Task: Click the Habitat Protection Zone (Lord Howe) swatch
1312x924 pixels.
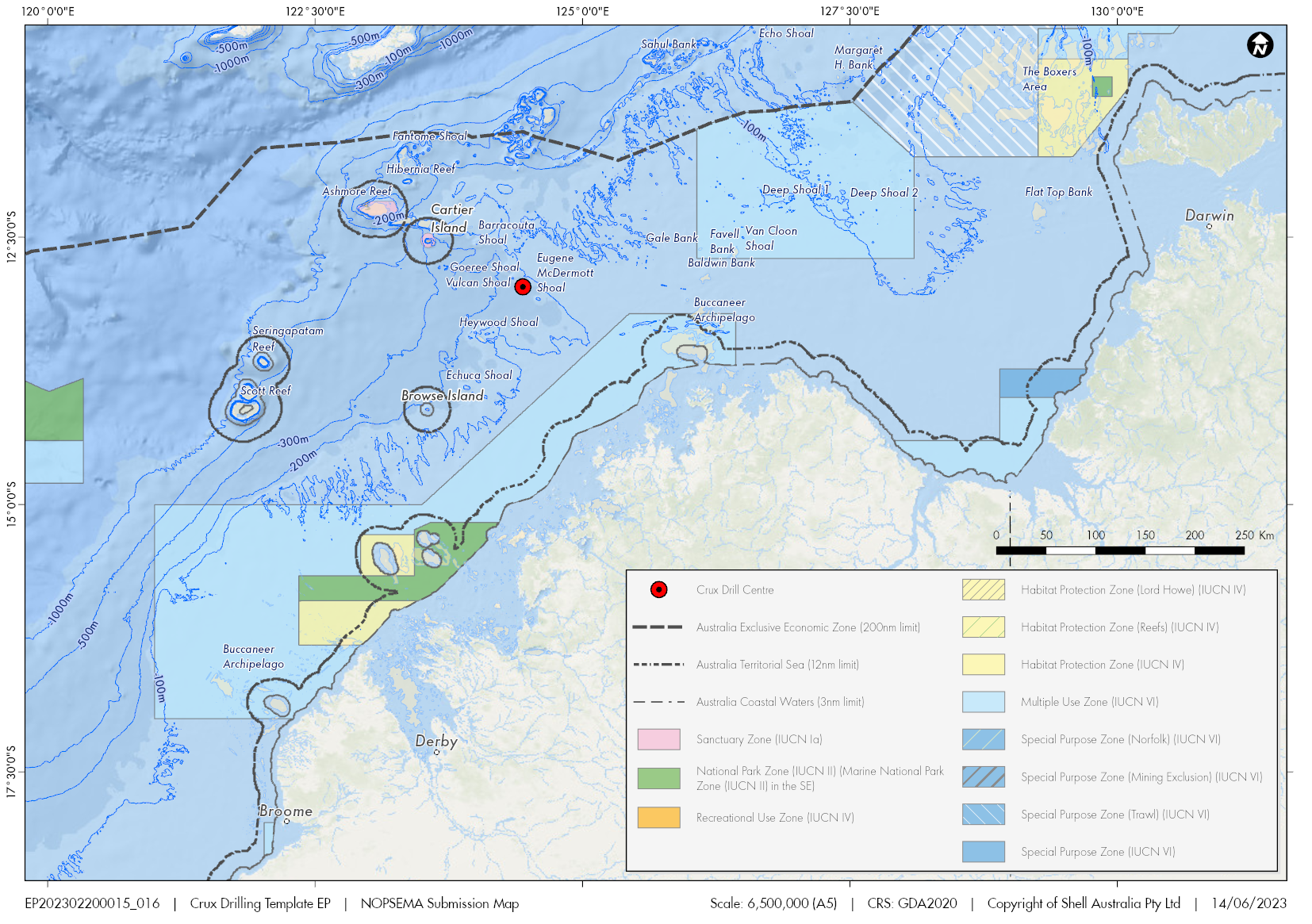Action: pos(983,589)
